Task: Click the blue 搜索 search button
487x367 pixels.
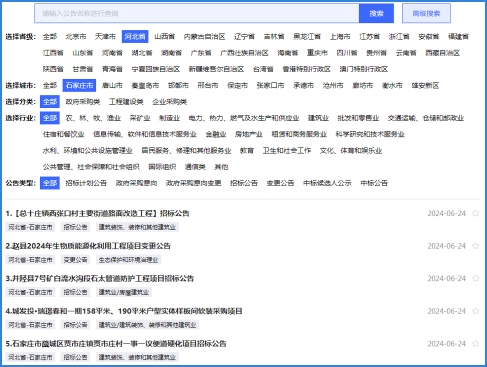Action: (376, 13)
